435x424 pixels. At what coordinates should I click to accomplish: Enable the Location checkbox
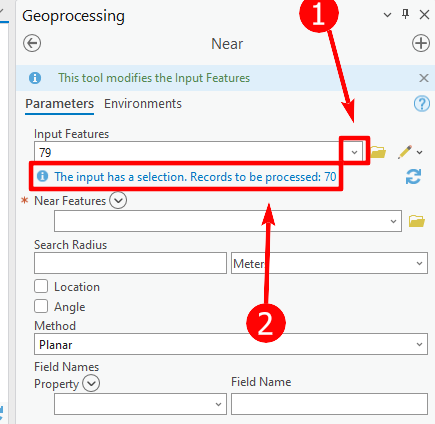41,286
